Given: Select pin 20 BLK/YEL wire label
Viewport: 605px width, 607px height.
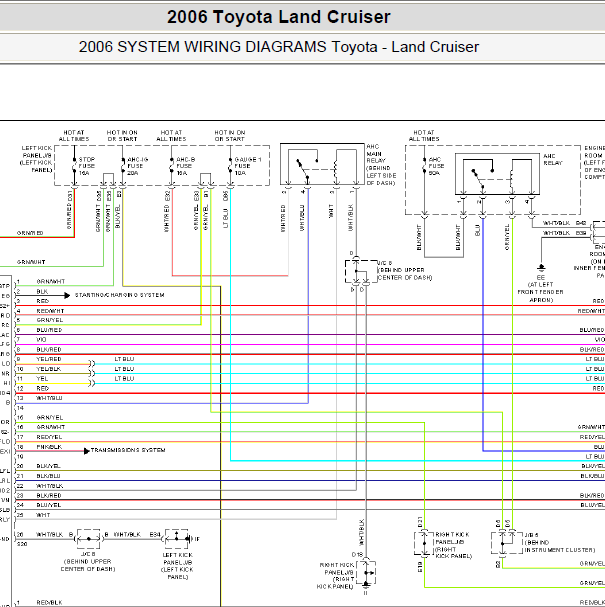Looking at the screenshot, I should pyautogui.click(x=48, y=466).
